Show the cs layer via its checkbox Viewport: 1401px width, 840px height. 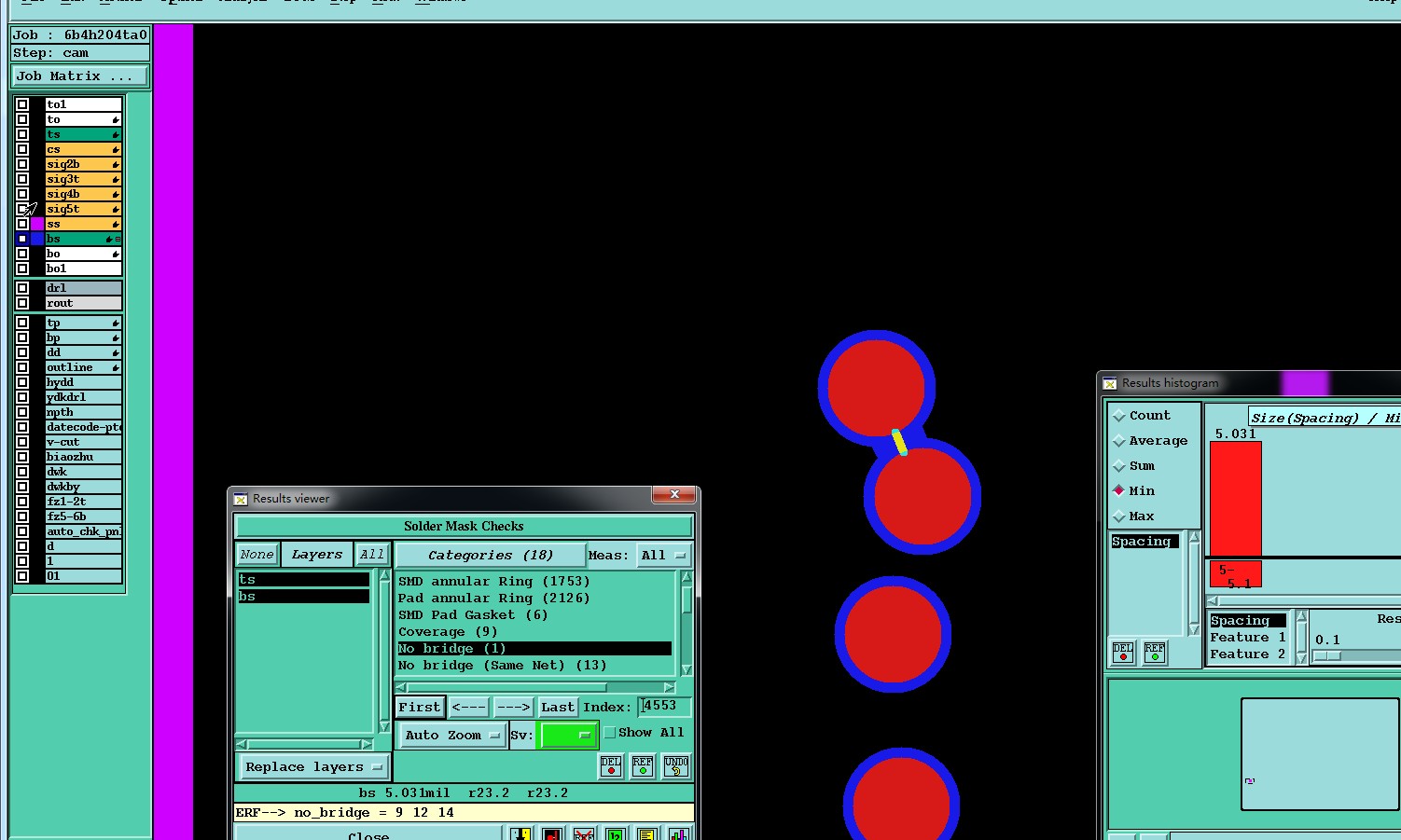click(x=22, y=149)
